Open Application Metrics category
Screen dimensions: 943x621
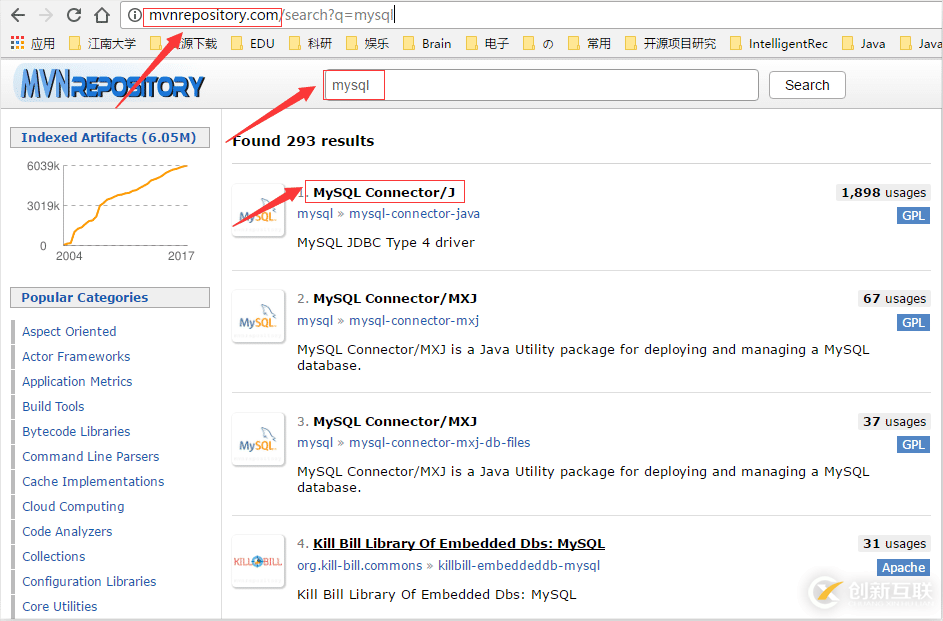coord(77,382)
